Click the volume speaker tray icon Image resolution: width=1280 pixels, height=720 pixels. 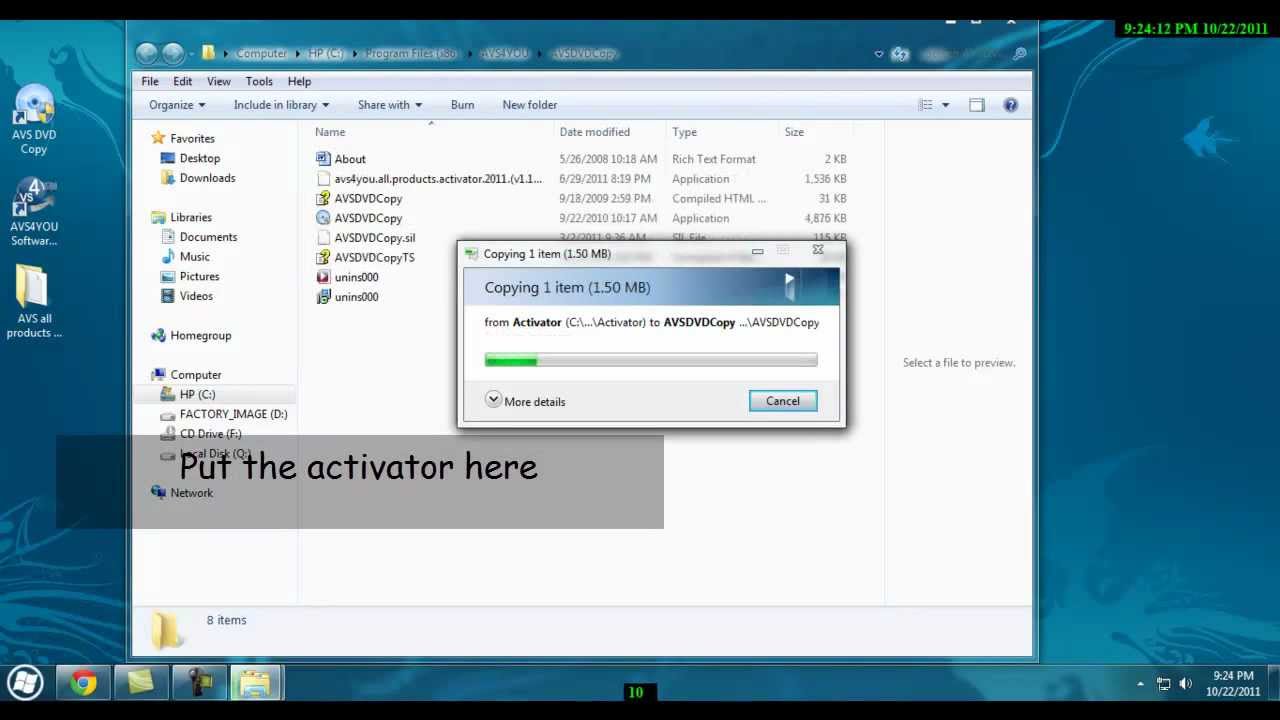click(x=1185, y=684)
